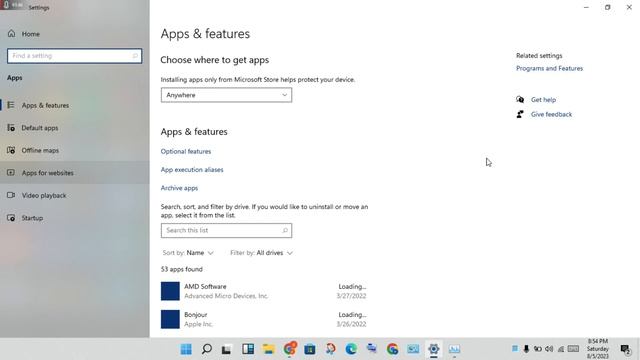Open Microsoft Edge from the taskbar
Screen dimensions: 640x360
pyautogui.click(x=351, y=349)
